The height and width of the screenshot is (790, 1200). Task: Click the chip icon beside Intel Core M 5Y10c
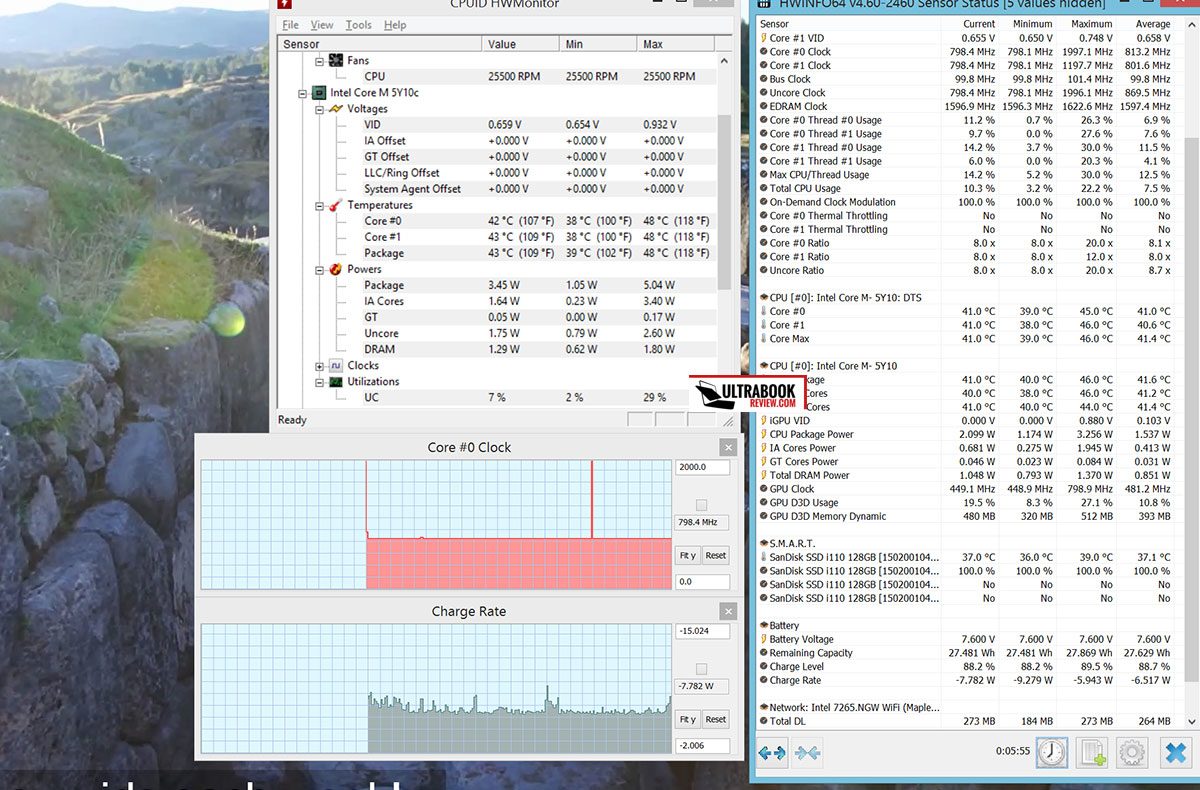[319, 92]
